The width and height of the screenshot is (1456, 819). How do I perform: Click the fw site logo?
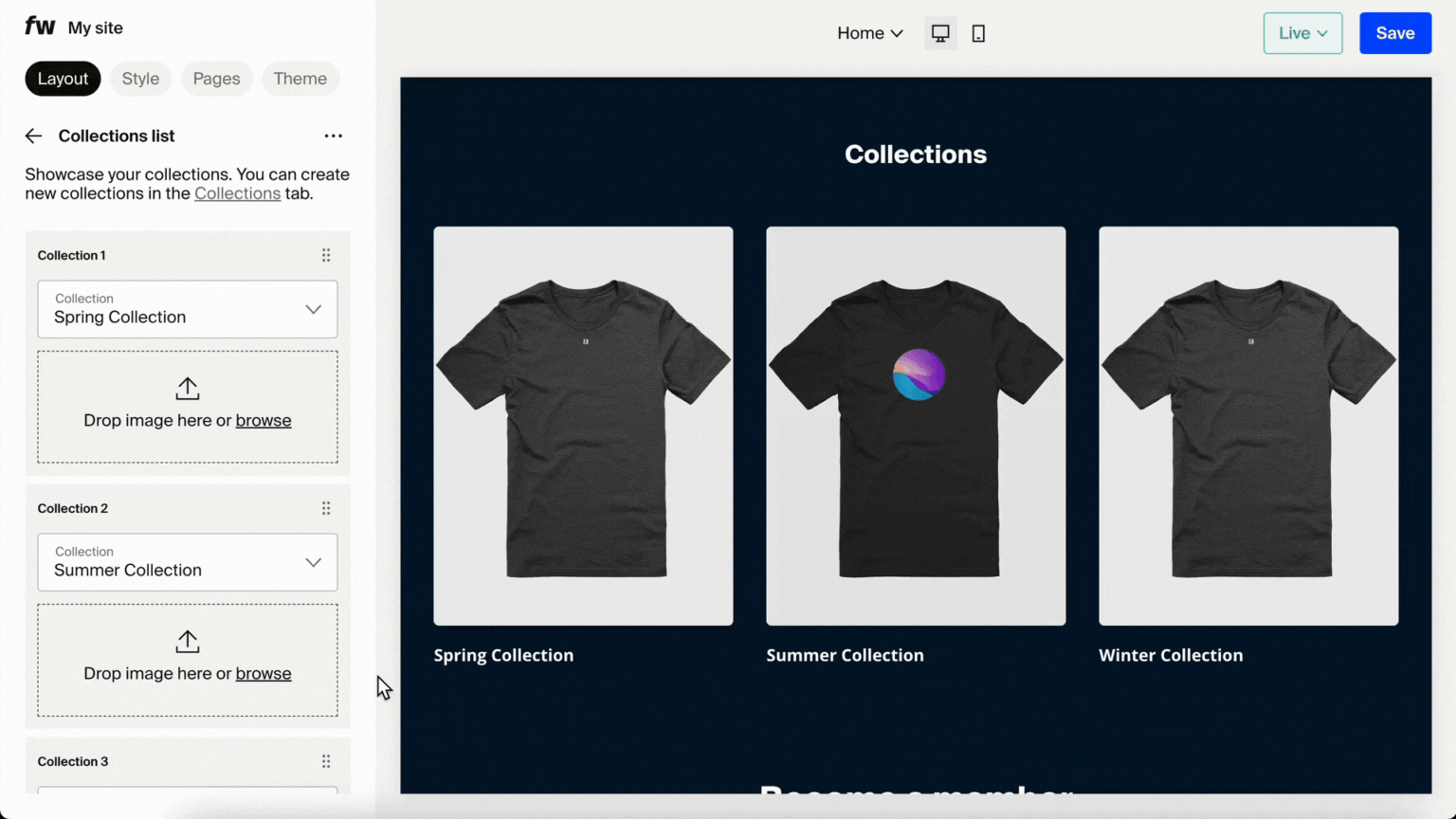(40, 27)
